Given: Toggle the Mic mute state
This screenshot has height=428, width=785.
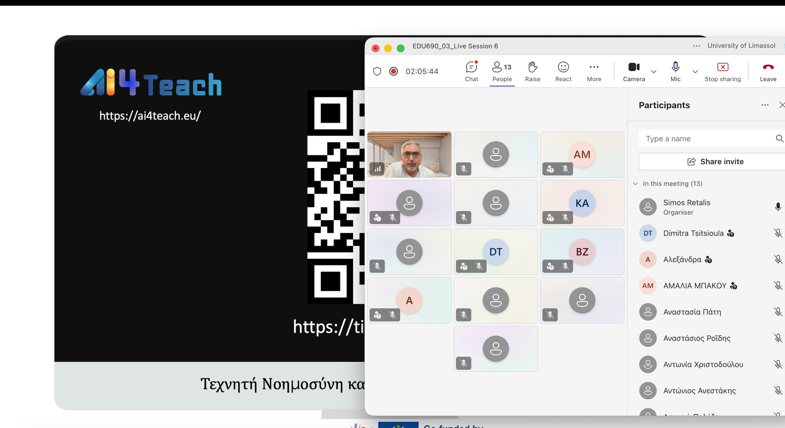Looking at the screenshot, I should click(x=675, y=72).
